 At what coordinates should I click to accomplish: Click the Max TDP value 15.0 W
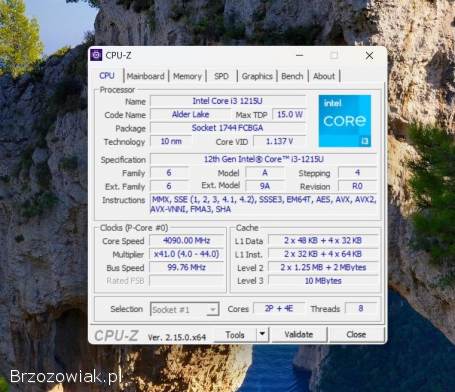coord(289,115)
